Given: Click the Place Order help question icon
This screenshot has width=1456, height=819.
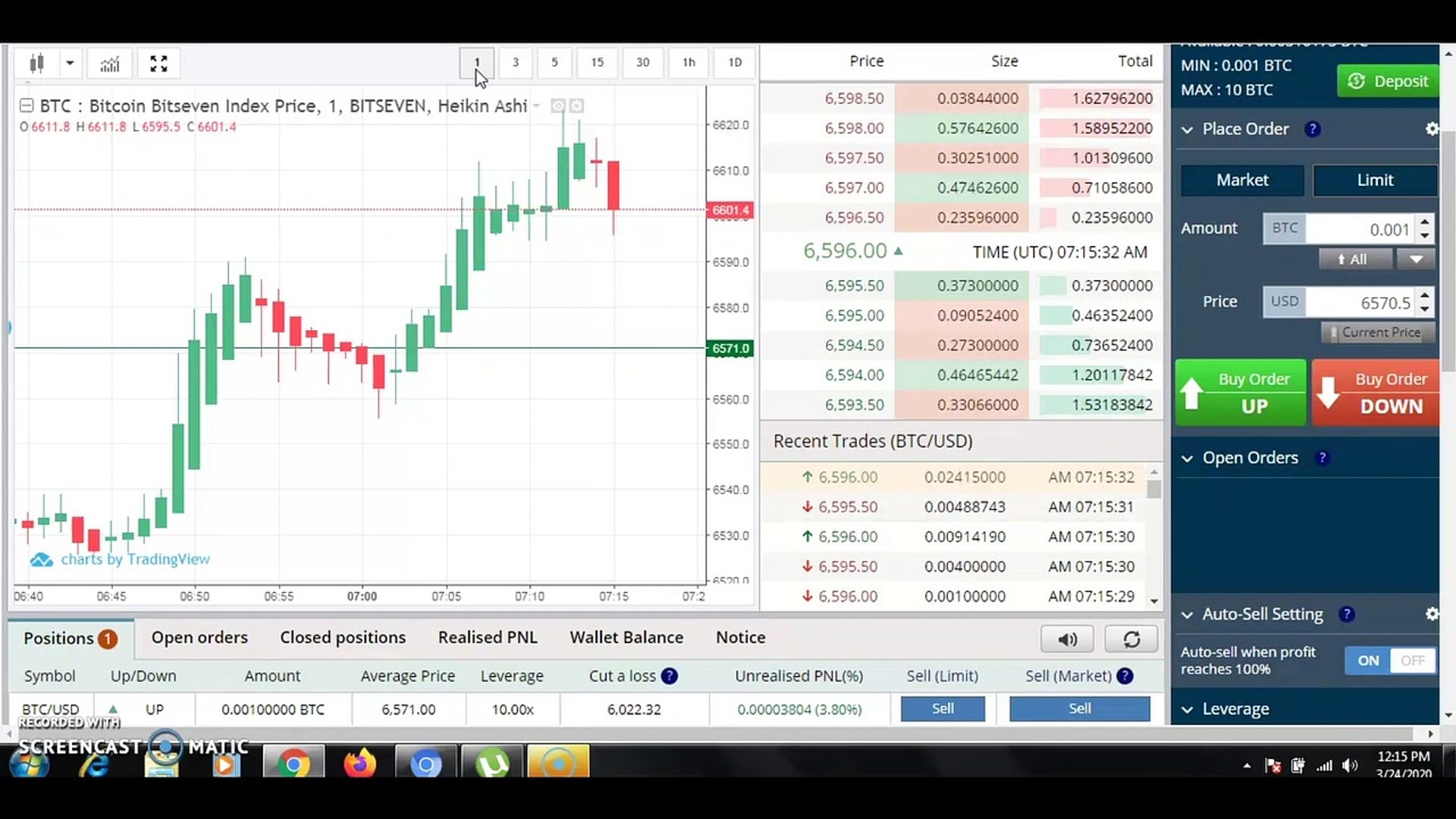Looking at the screenshot, I should pyautogui.click(x=1313, y=129).
